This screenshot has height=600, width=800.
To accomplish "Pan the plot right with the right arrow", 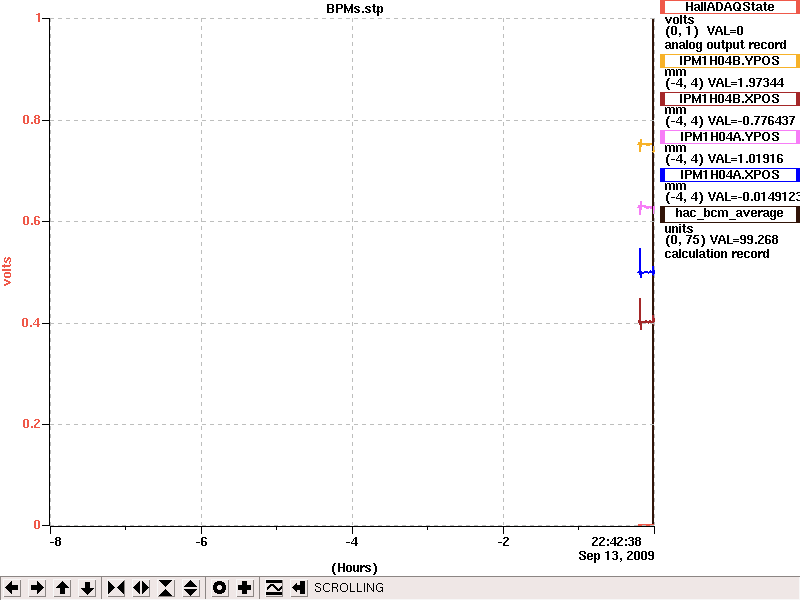I will [x=37, y=588].
